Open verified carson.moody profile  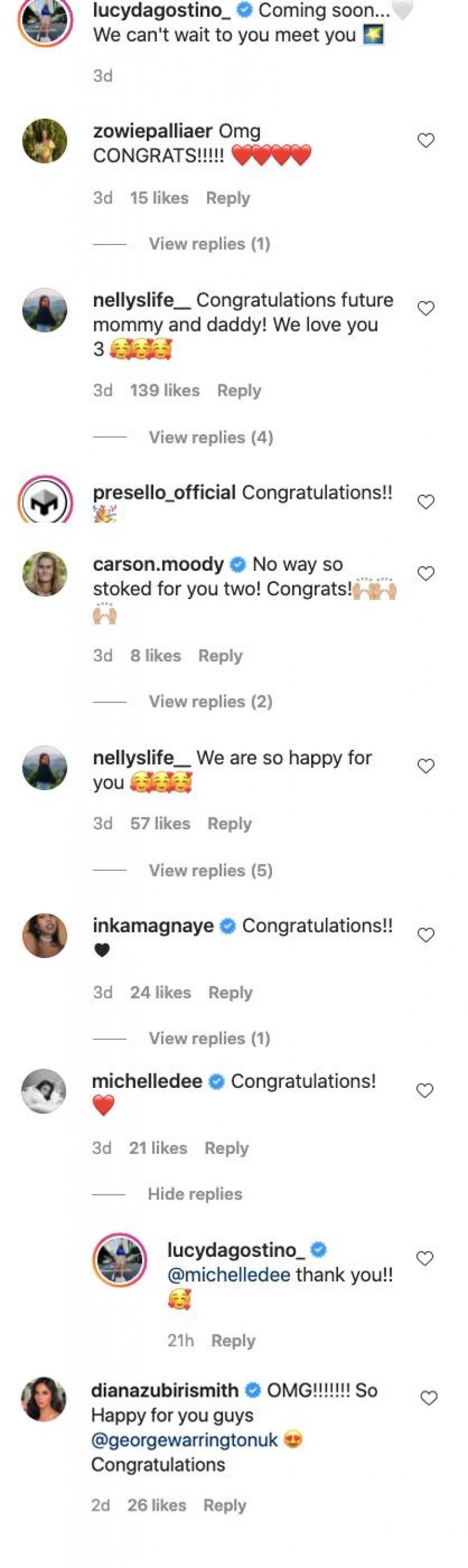(158, 564)
